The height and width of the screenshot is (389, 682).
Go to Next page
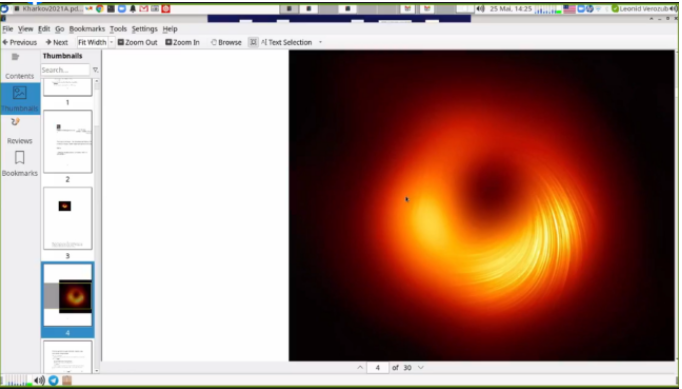57,42
